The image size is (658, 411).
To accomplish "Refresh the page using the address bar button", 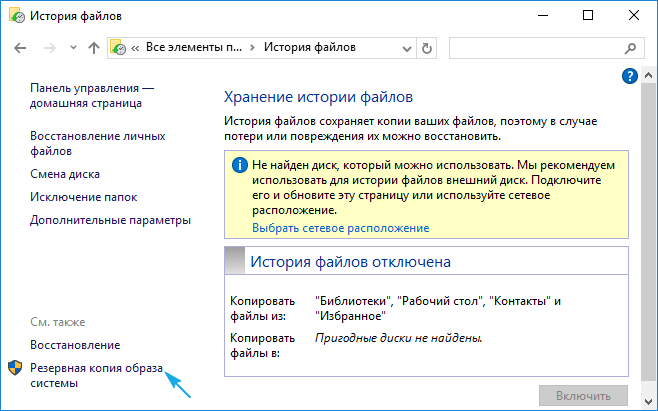I will coord(428,47).
